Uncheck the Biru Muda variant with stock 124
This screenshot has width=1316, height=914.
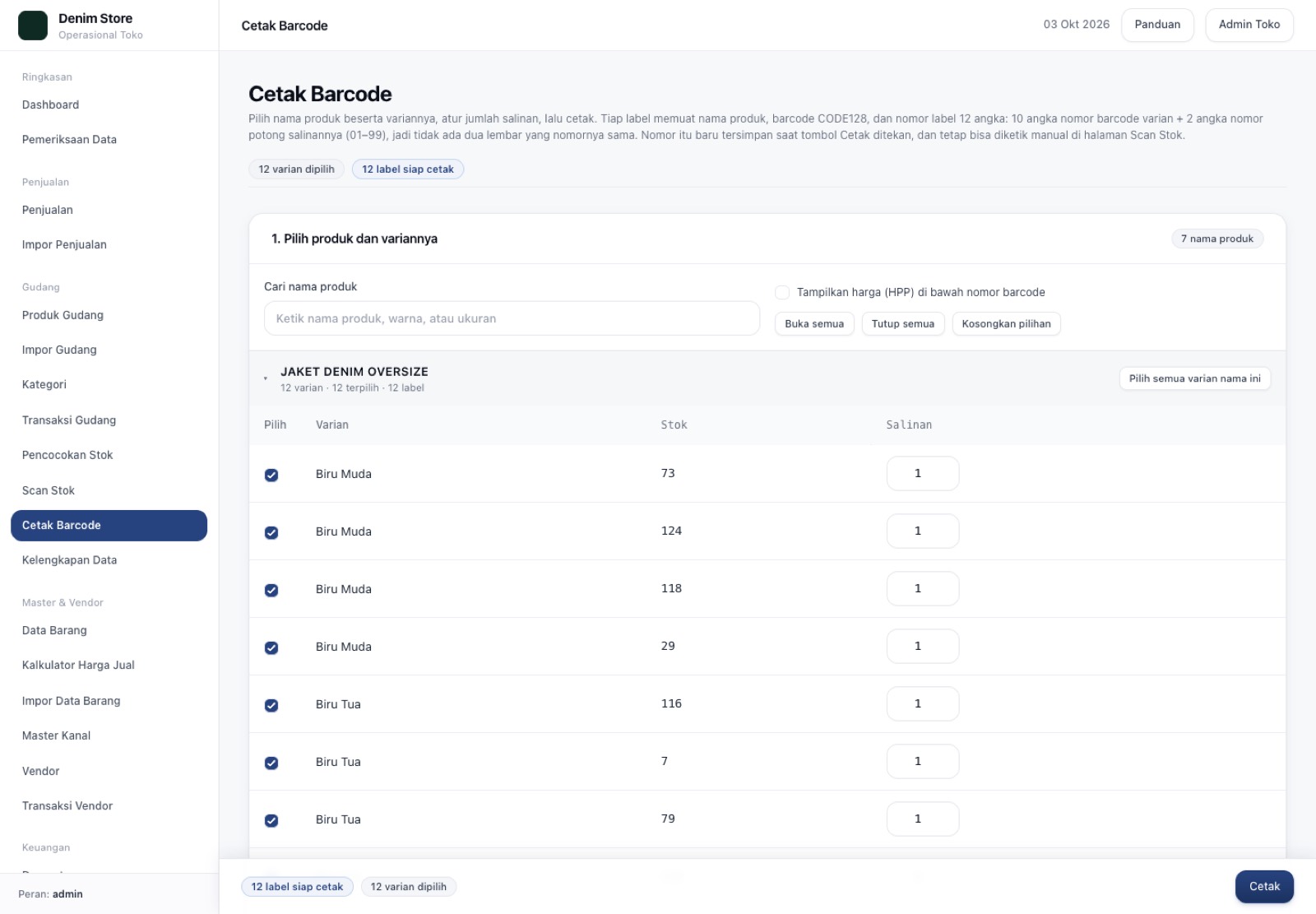(271, 532)
